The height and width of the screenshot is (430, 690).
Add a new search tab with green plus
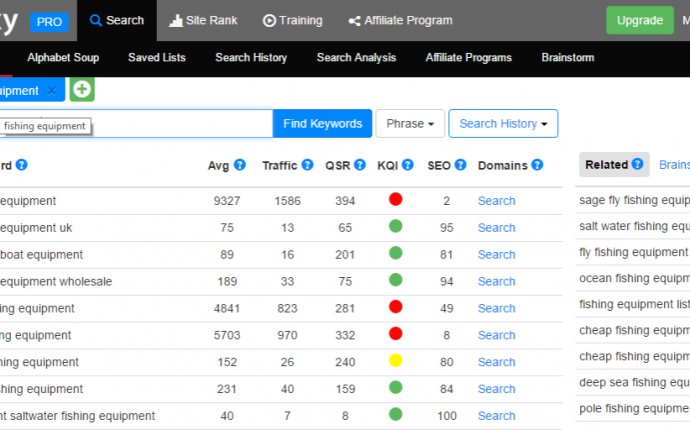point(82,90)
